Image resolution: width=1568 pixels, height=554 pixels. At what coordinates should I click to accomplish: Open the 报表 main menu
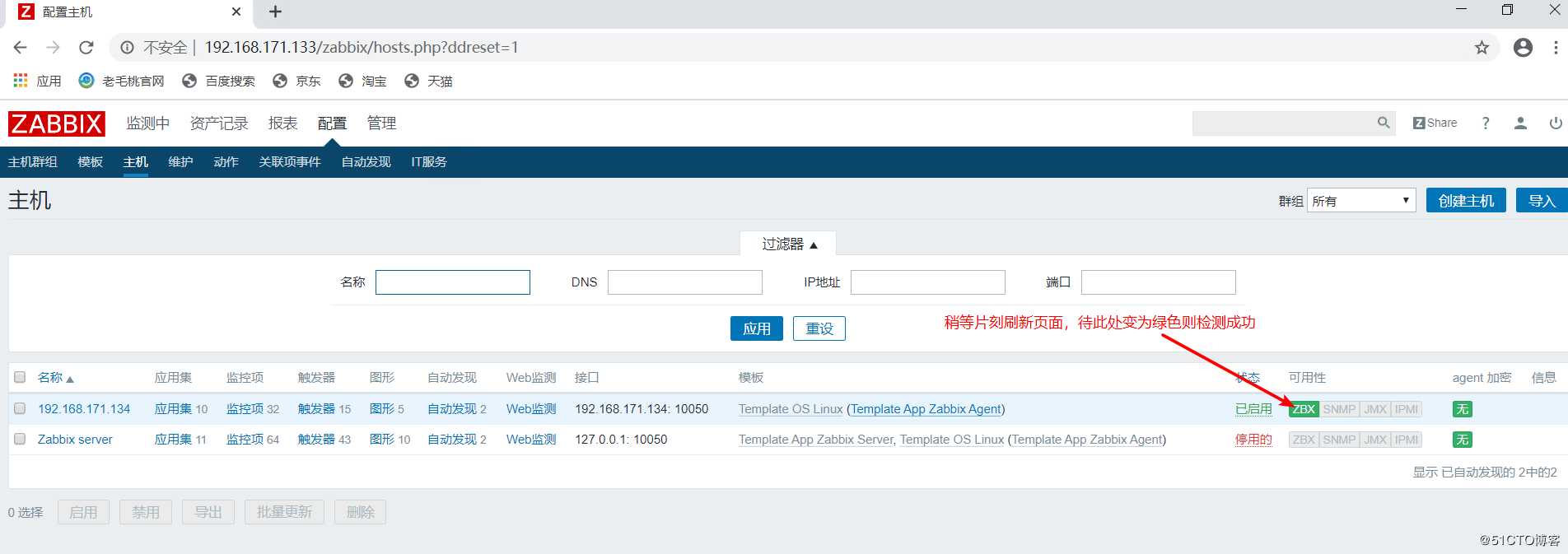[282, 123]
